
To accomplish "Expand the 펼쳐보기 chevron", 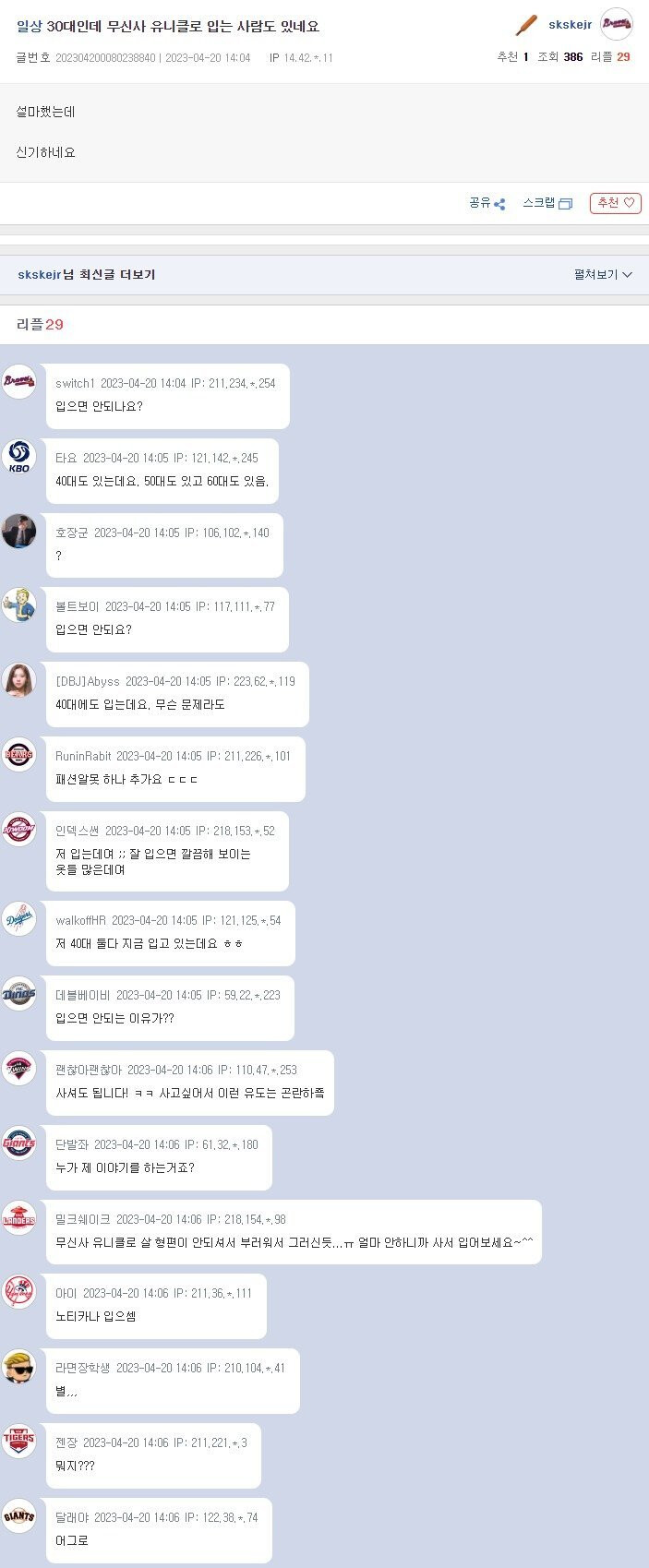I will [x=603, y=275].
